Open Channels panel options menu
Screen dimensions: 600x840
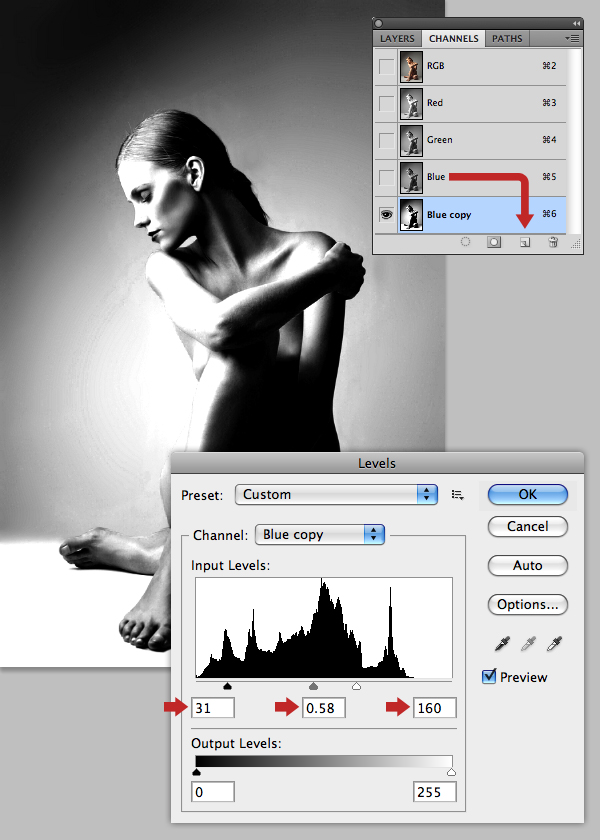[x=572, y=39]
